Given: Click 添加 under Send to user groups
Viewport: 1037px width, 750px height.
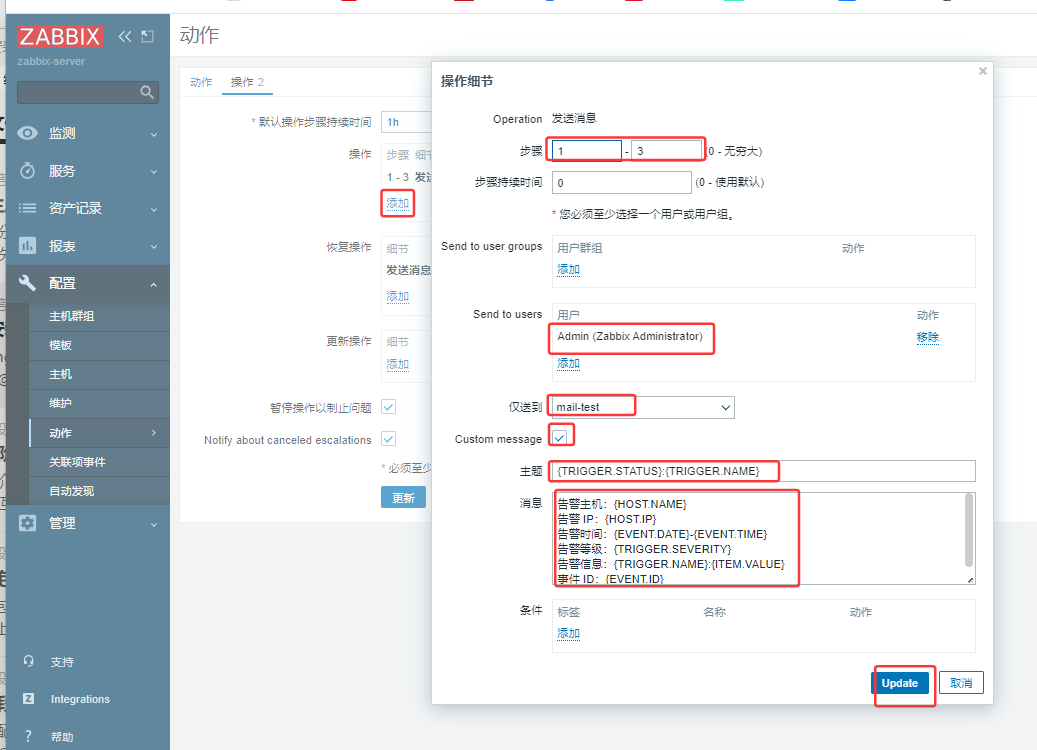Looking at the screenshot, I should (x=568, y=269).
